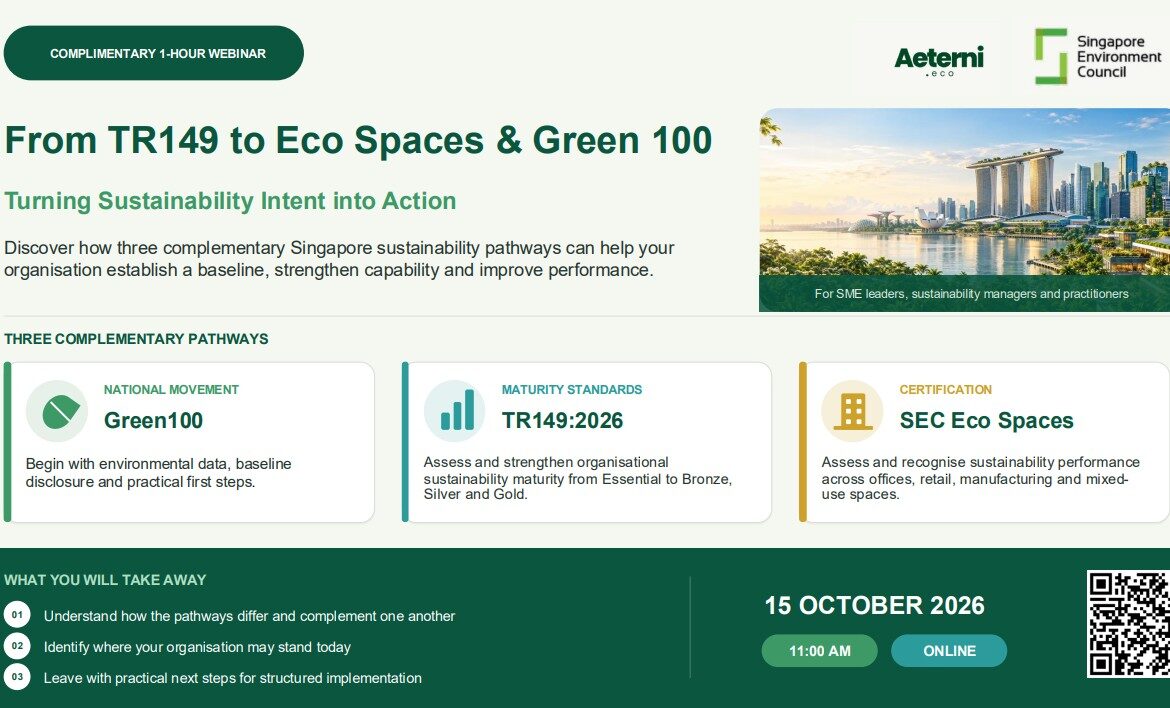
Task: Click the TR149:2026 card title
Action: (562, 420)
